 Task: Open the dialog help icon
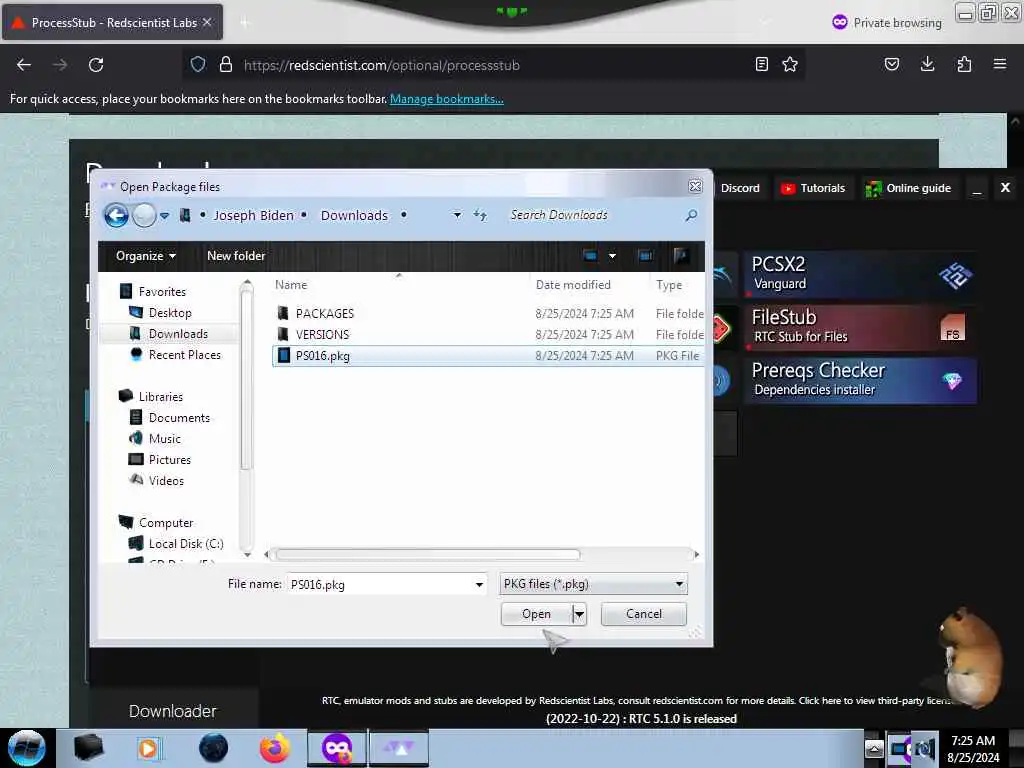pyautogui.click(x=680, y=256)
